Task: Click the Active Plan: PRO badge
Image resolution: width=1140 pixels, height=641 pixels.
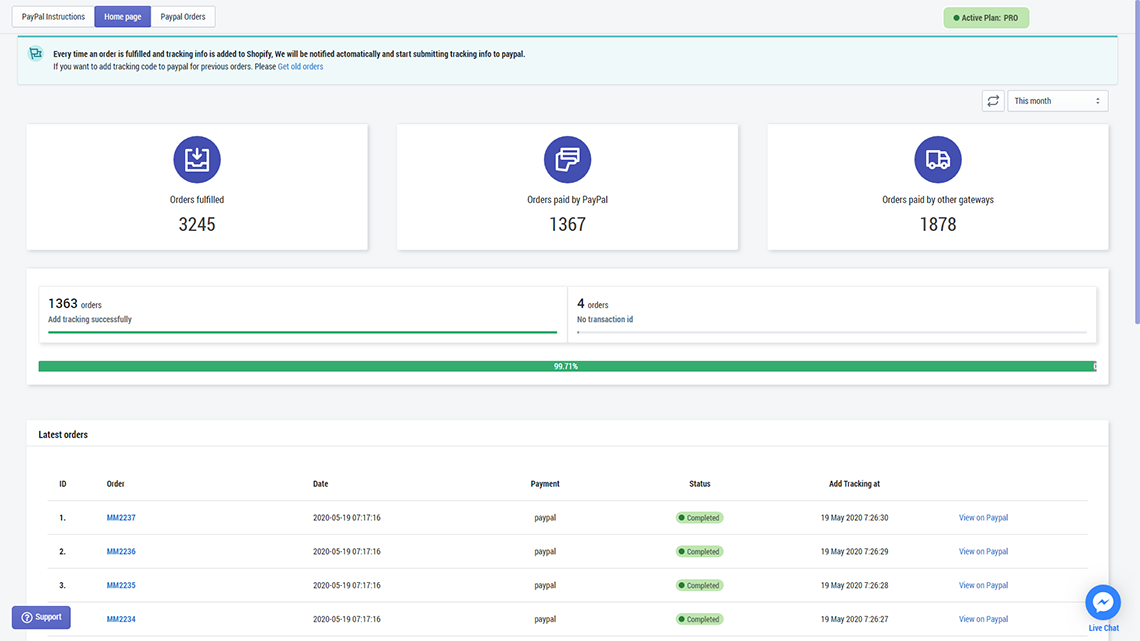Action: [986, 17]
